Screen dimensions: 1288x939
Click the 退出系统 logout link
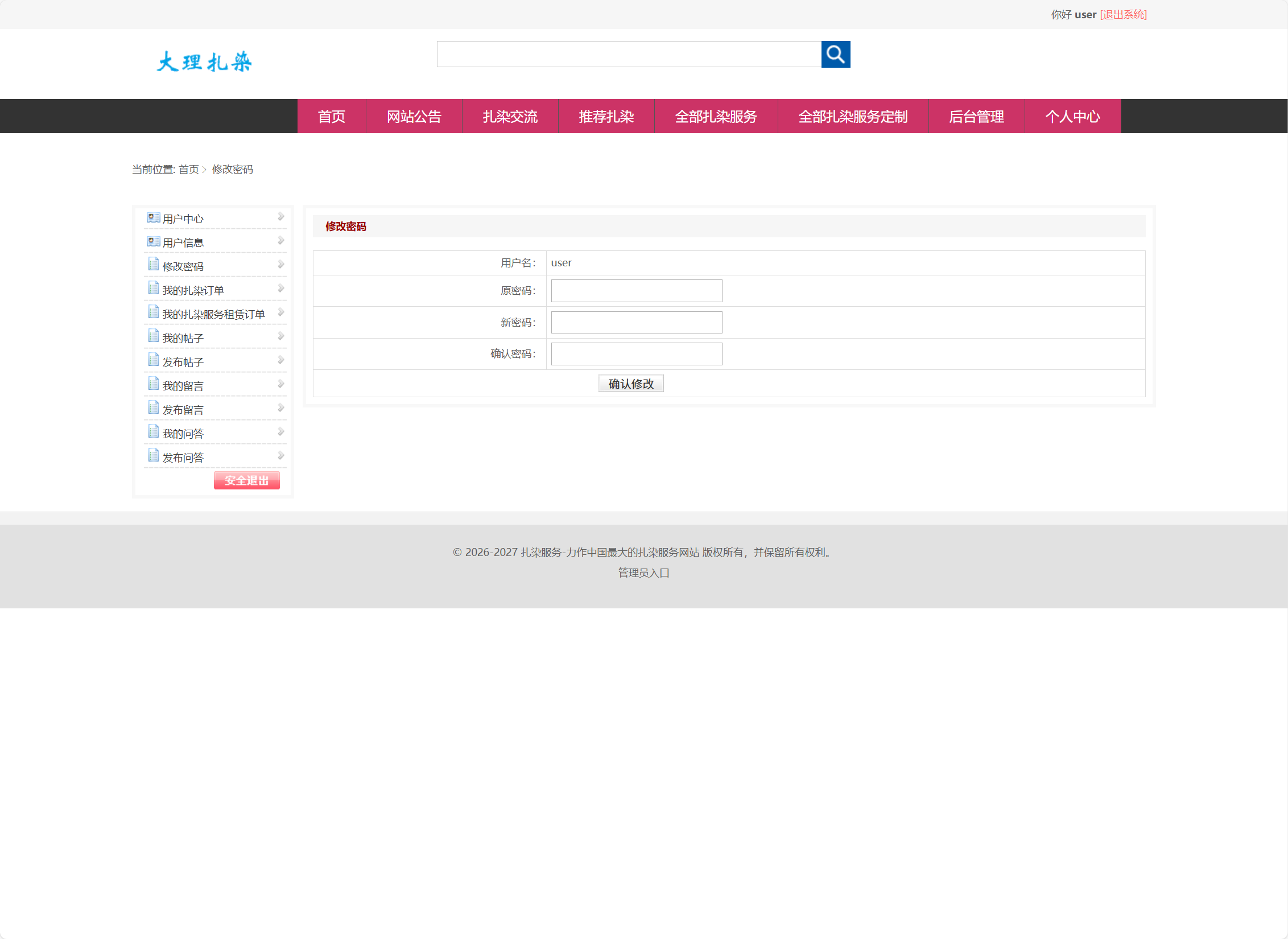point(1123,14)
